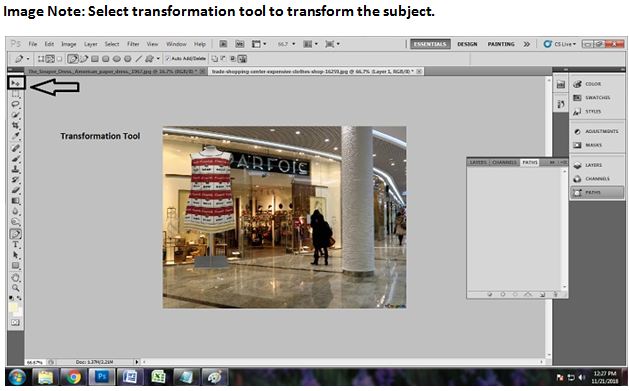
Task: Swap foreground and background colors
Action: coord(19,298)
